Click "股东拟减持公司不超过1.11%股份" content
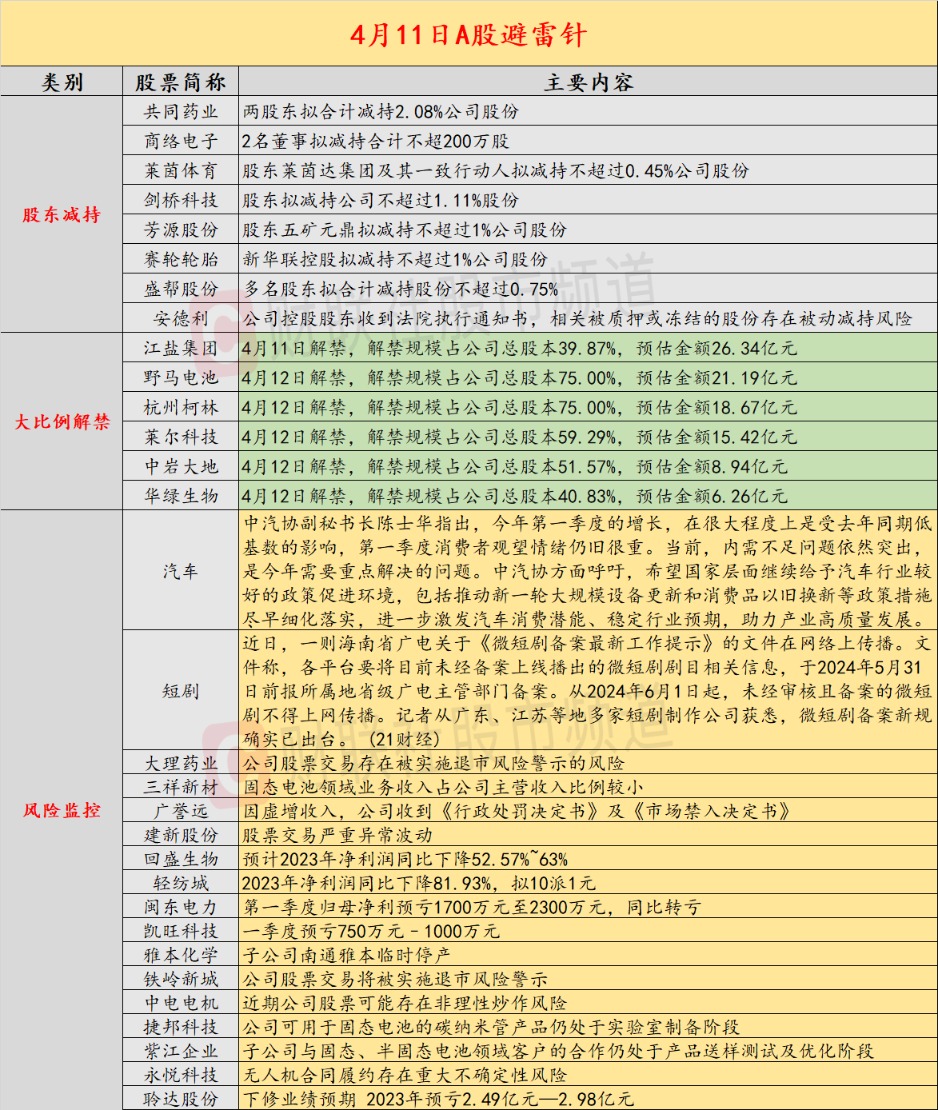 (381, 200)
